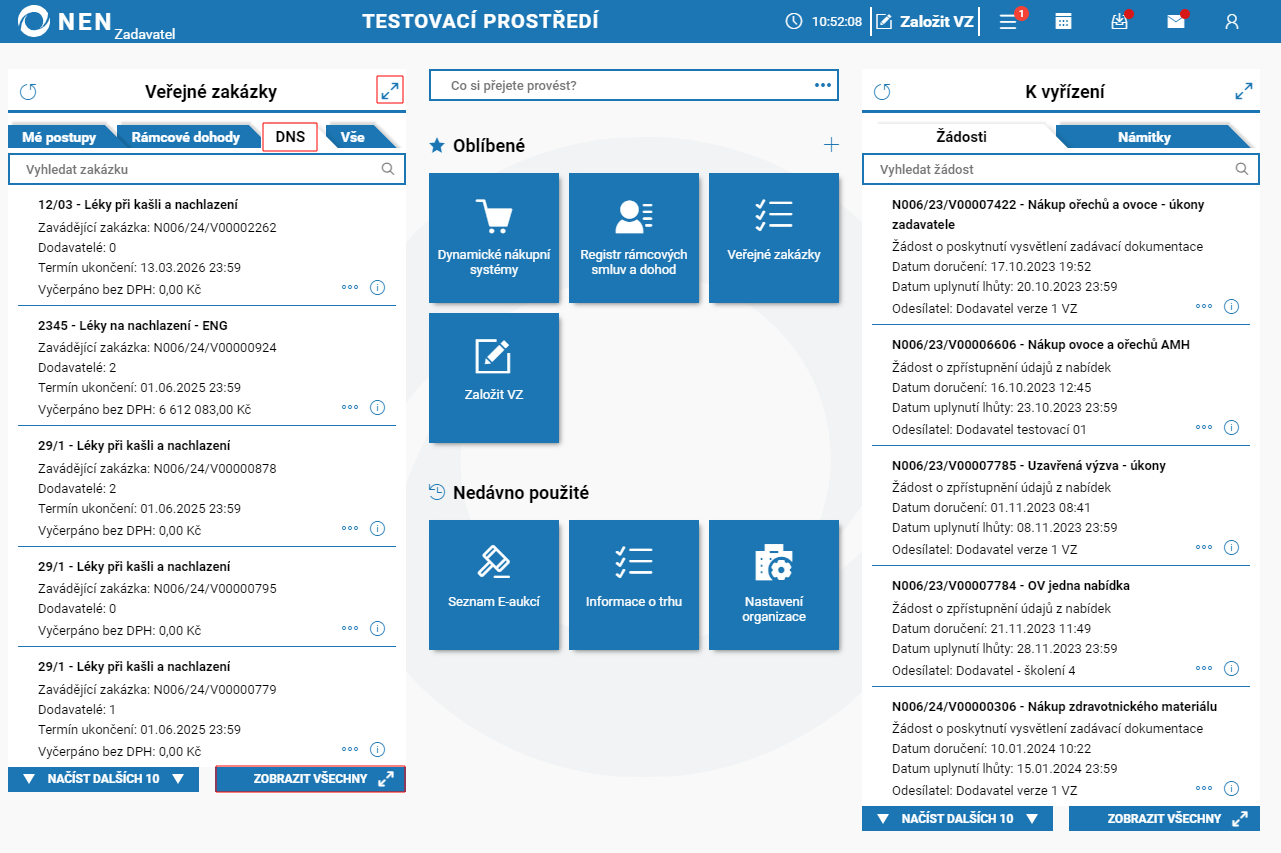Load next 10 in K vyřízení panel
Image resolution: width=1281 pixels, height=853 pixels.
(957, 818)
